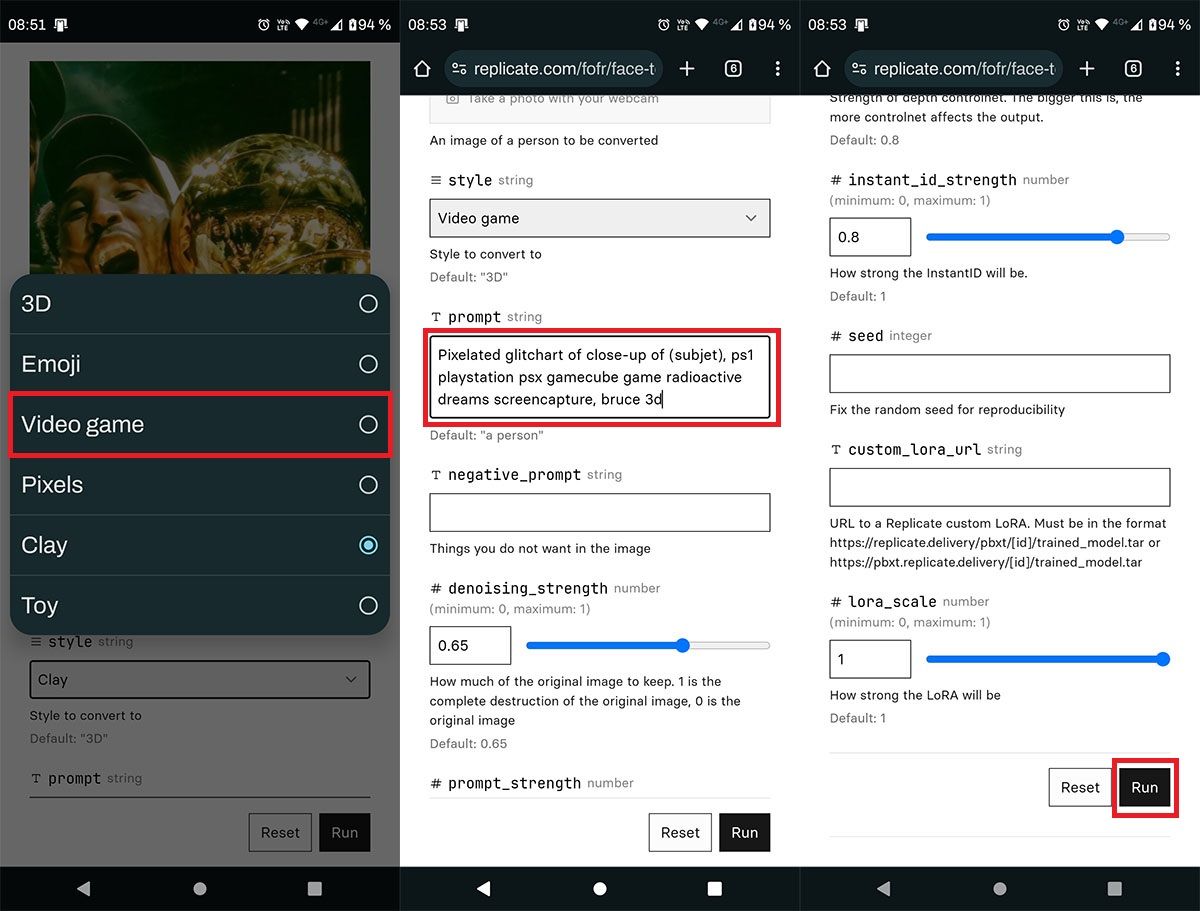
Task: Open the browser overflow menu
Action: [x=777, y=69]
